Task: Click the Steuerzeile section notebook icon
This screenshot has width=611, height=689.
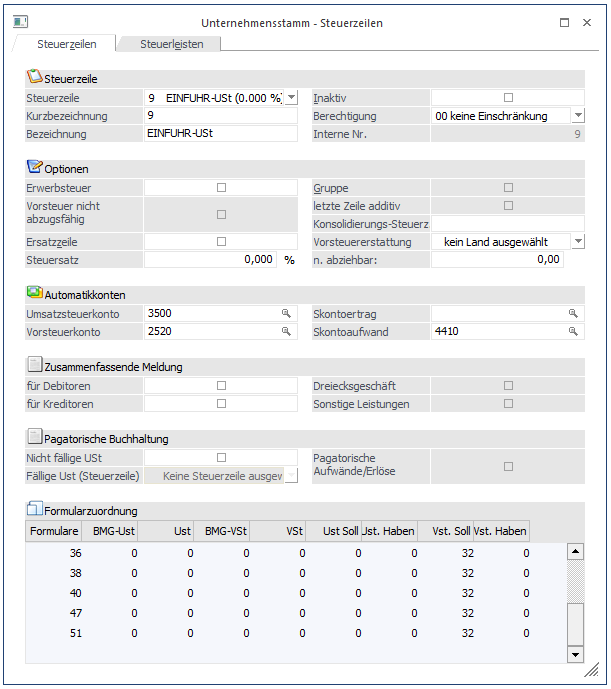Action: (34, 77)
